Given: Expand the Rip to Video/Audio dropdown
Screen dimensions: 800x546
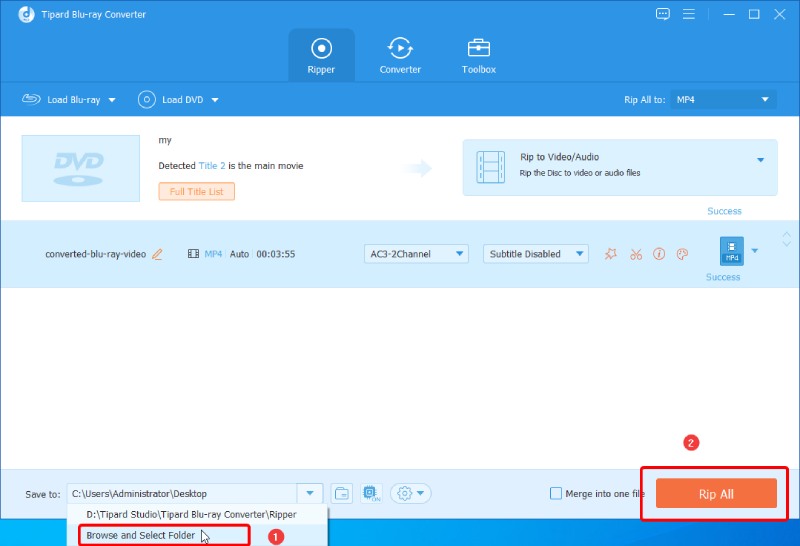Looking at the screenshot, I should point(760,160).
